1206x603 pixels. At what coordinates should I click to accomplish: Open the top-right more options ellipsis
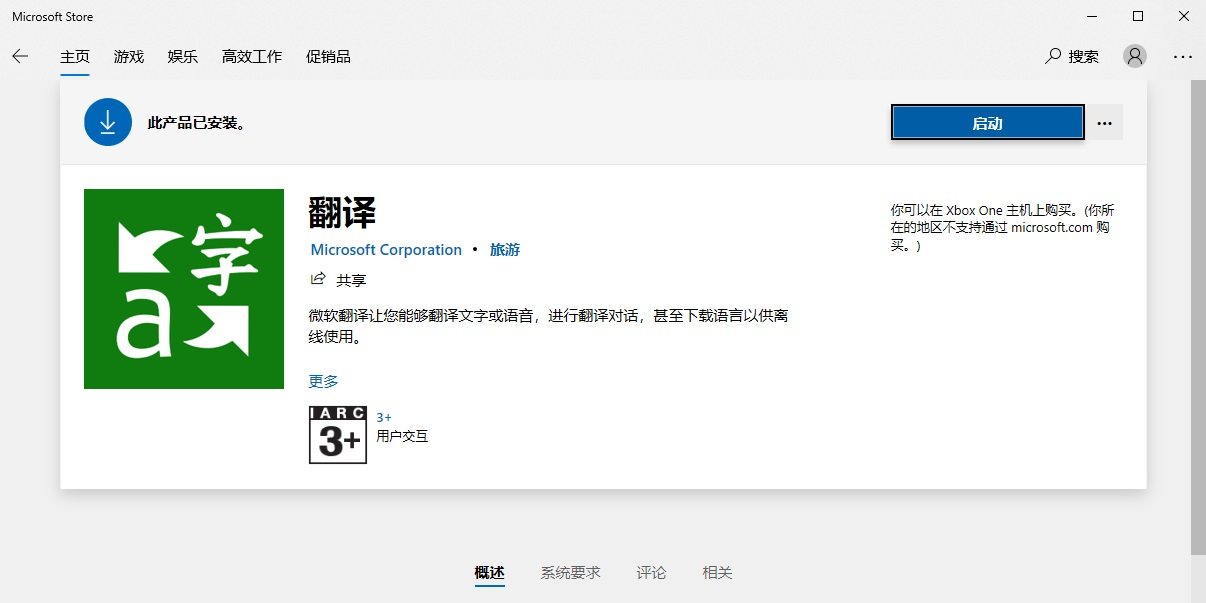[x=1183, y=56]
